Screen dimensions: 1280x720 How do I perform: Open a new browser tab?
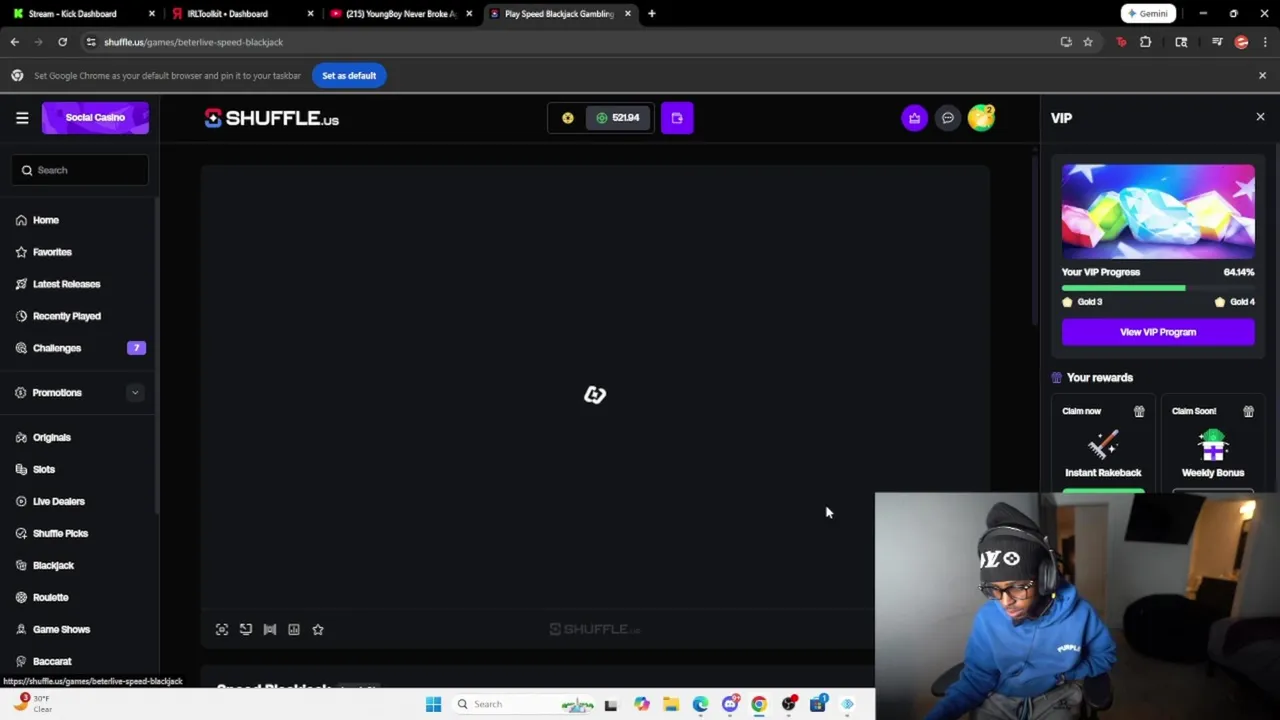pos(651,14)
